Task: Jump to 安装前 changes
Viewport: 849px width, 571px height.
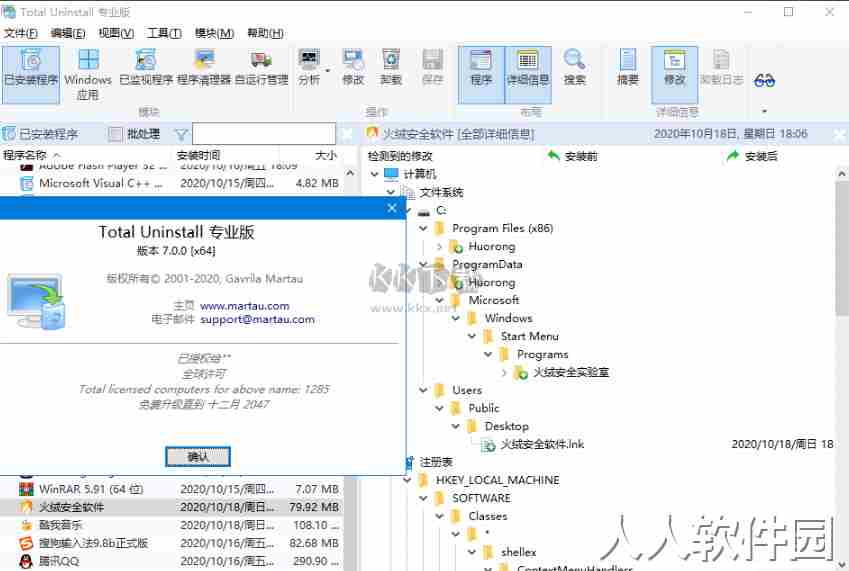Action: [573, 156]
